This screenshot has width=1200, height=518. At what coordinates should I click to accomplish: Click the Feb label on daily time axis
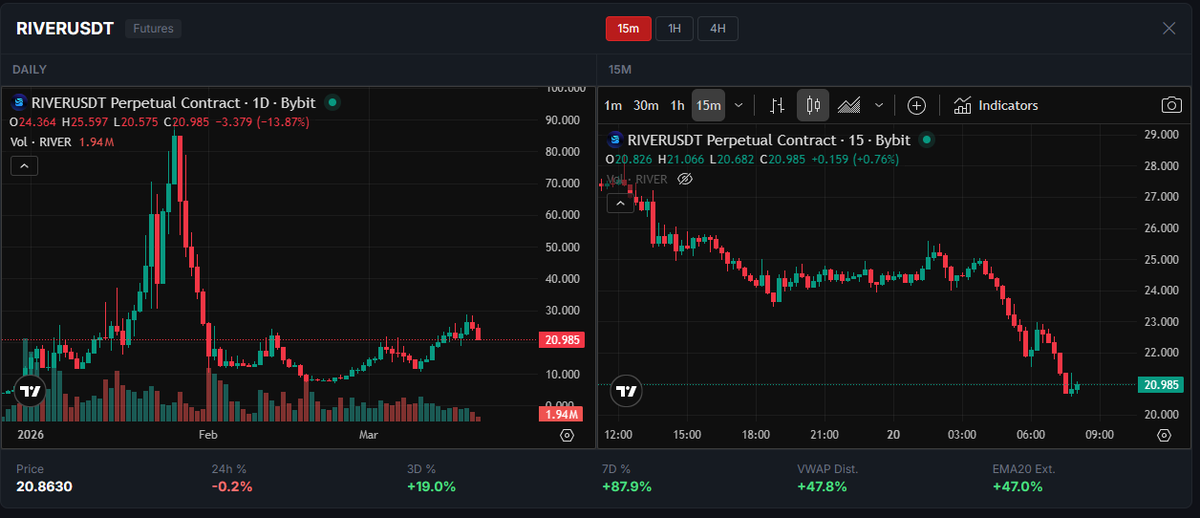point(208,435)
